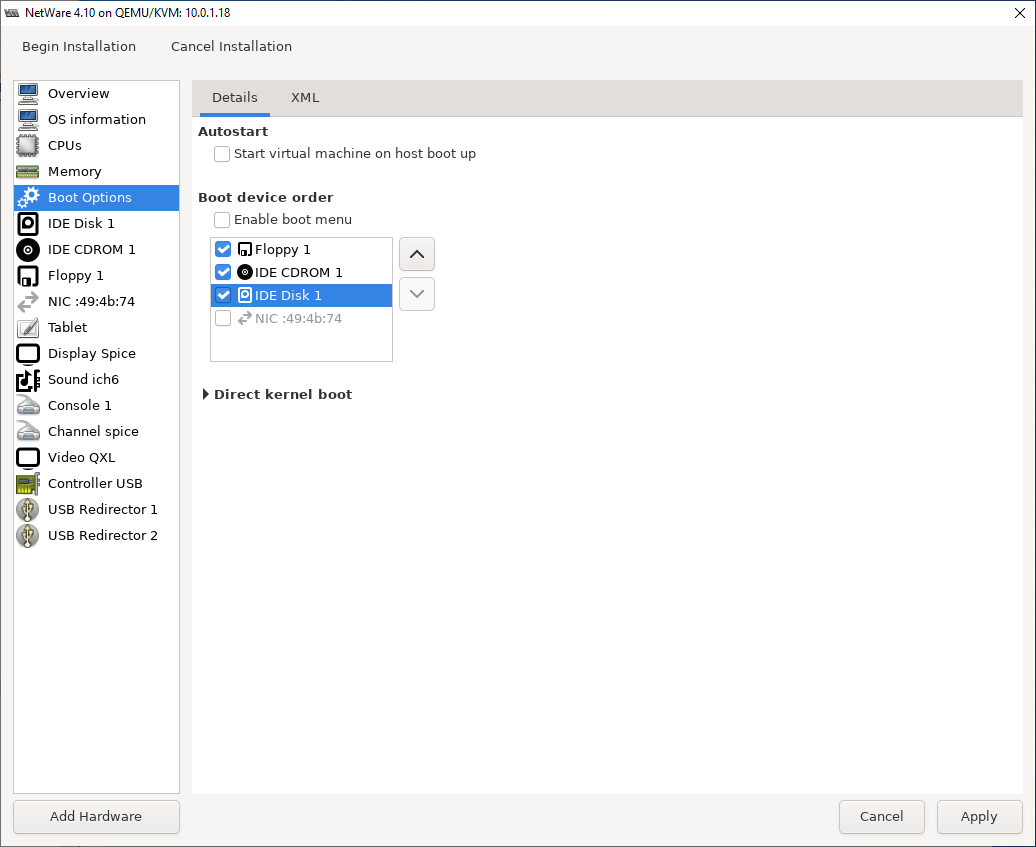The image size is (1036, 847).
Task: Toggle the Enable boot menu checkbox
Action: click(222, 220)
